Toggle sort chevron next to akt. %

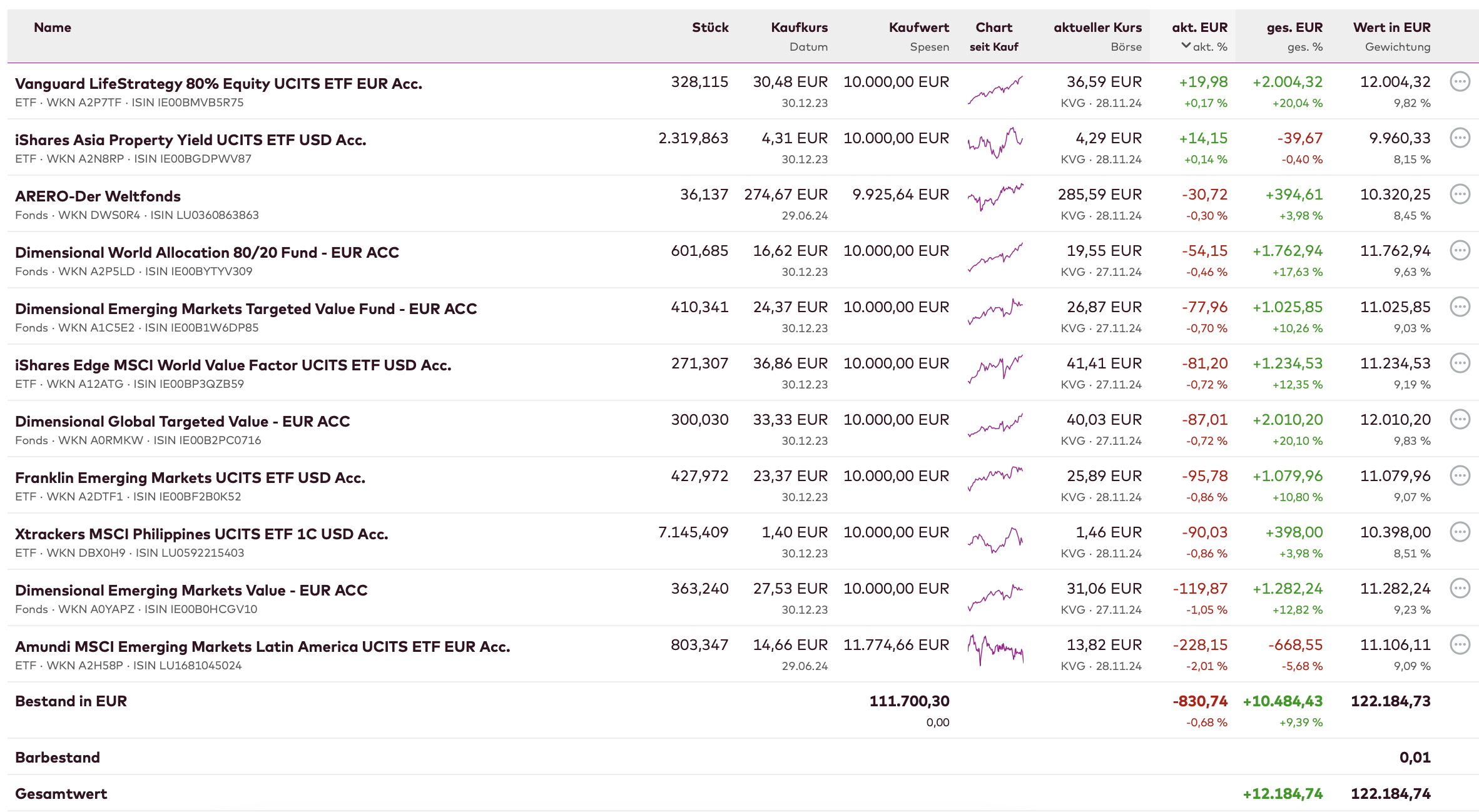(1186, 46)
